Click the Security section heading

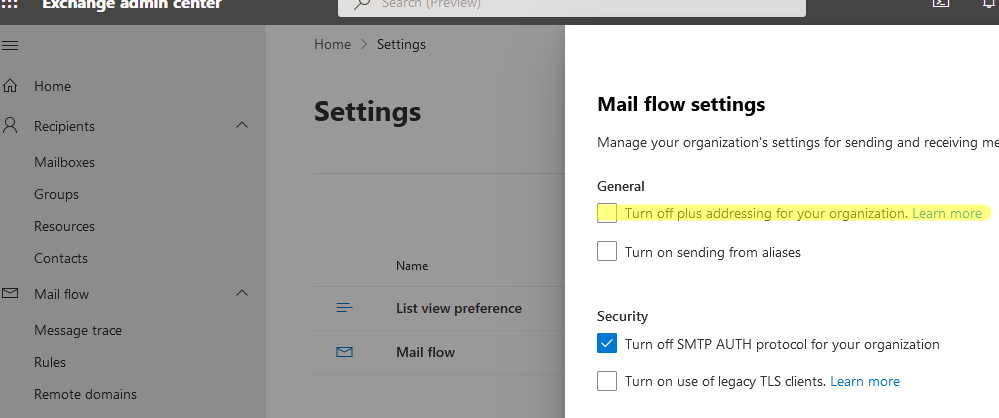coord(622,316)
